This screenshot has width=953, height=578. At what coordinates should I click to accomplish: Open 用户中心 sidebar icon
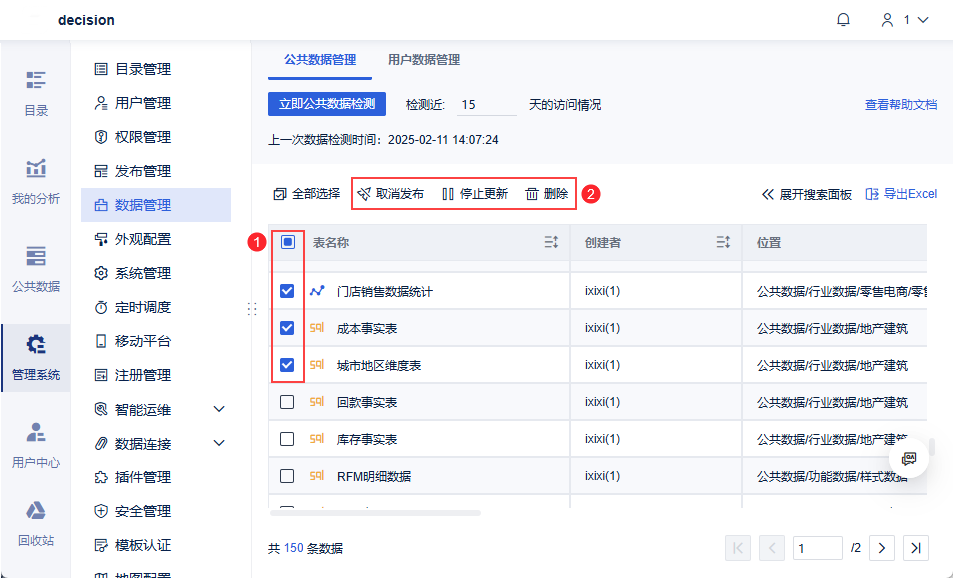tap(36, 433)
